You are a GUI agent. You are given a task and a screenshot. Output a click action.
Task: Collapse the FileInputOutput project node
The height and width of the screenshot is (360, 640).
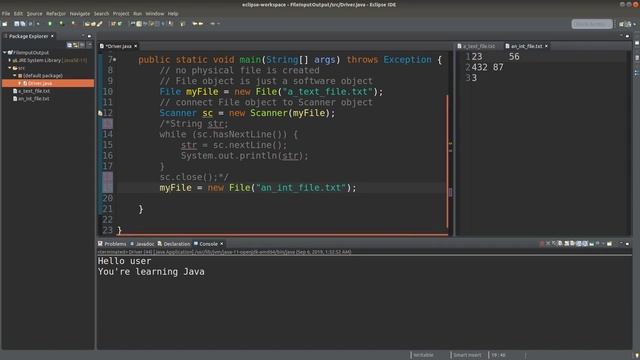[4, 53]
